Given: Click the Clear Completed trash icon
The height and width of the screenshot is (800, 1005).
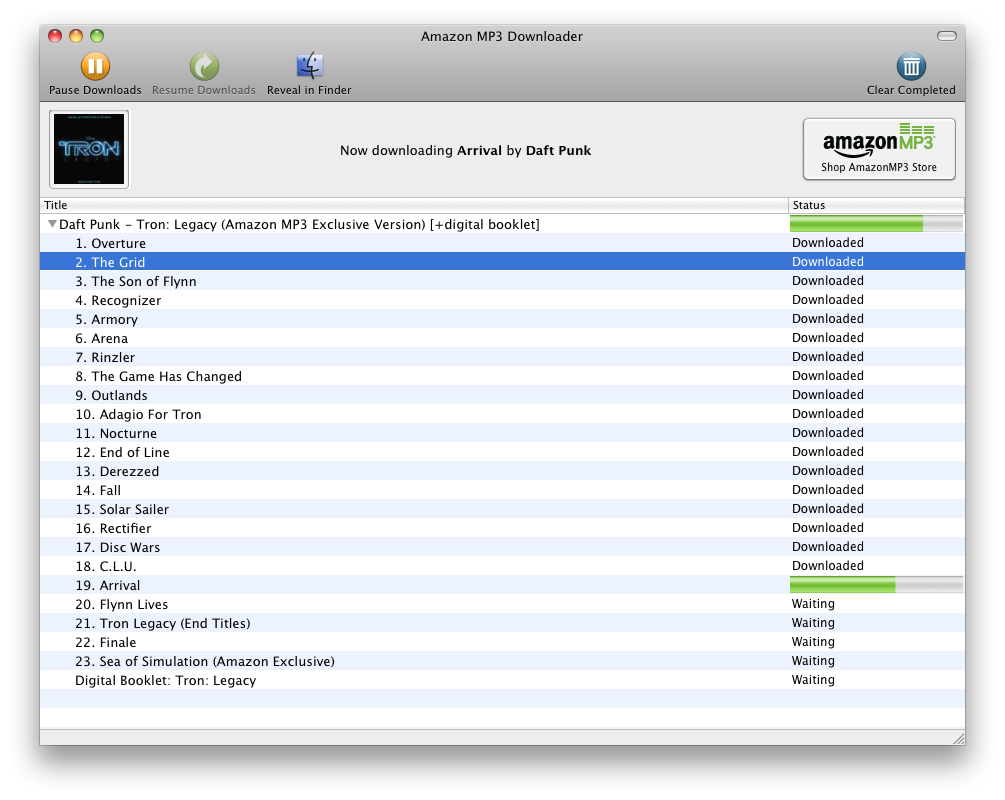Looking at the screenshot, I should pos(911,66).
